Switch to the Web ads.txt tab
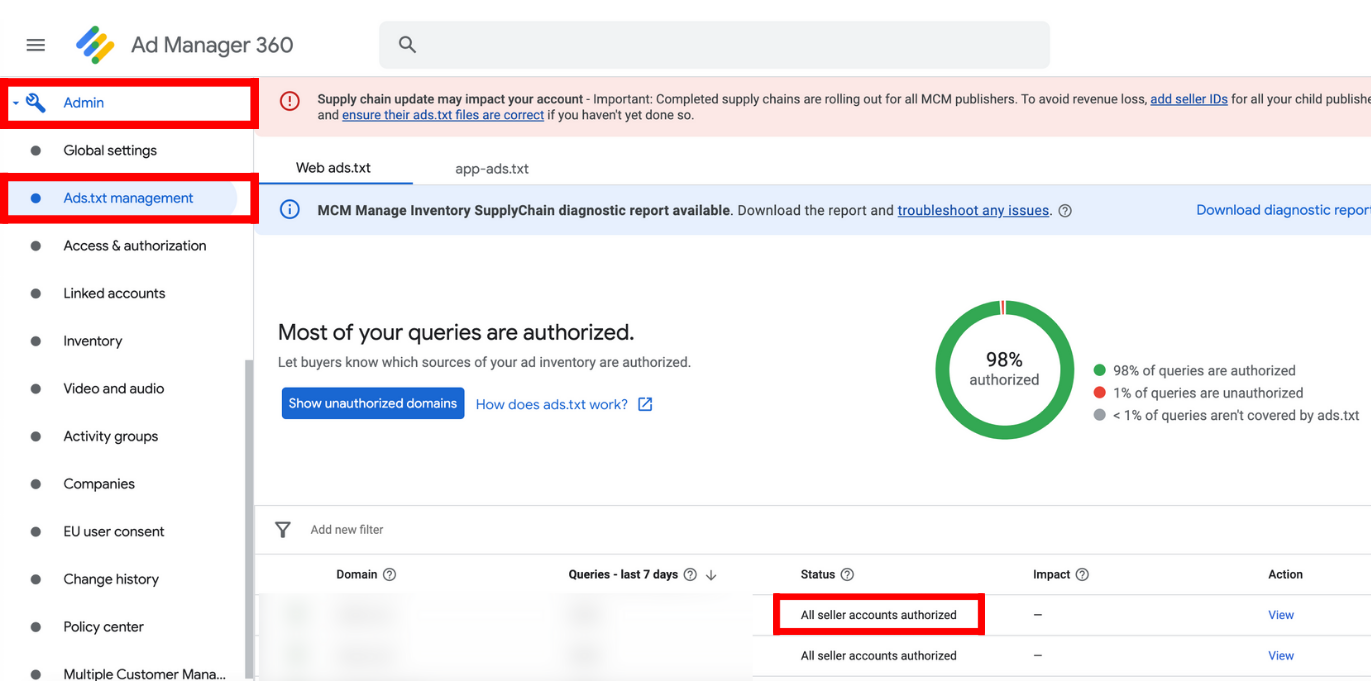The width and height of the screenshot is (1371, 700). pos(333,168)
